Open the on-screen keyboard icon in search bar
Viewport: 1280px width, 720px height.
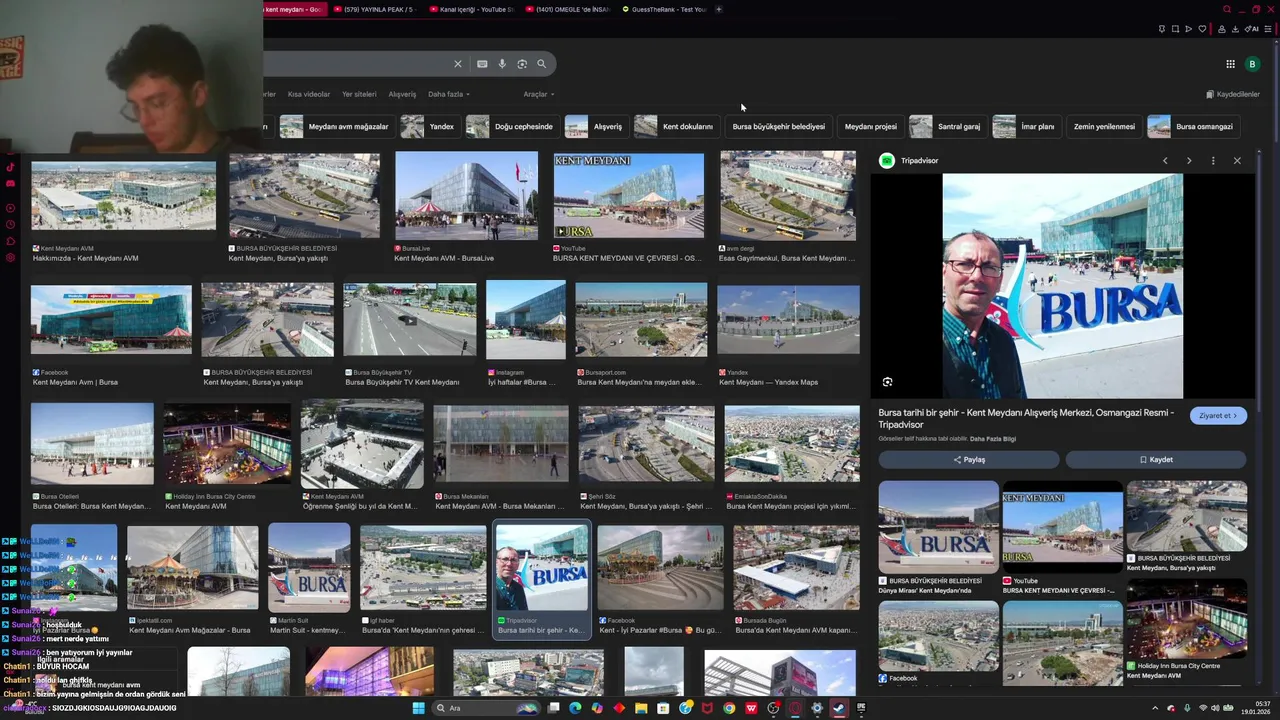[x=482, y=64]
